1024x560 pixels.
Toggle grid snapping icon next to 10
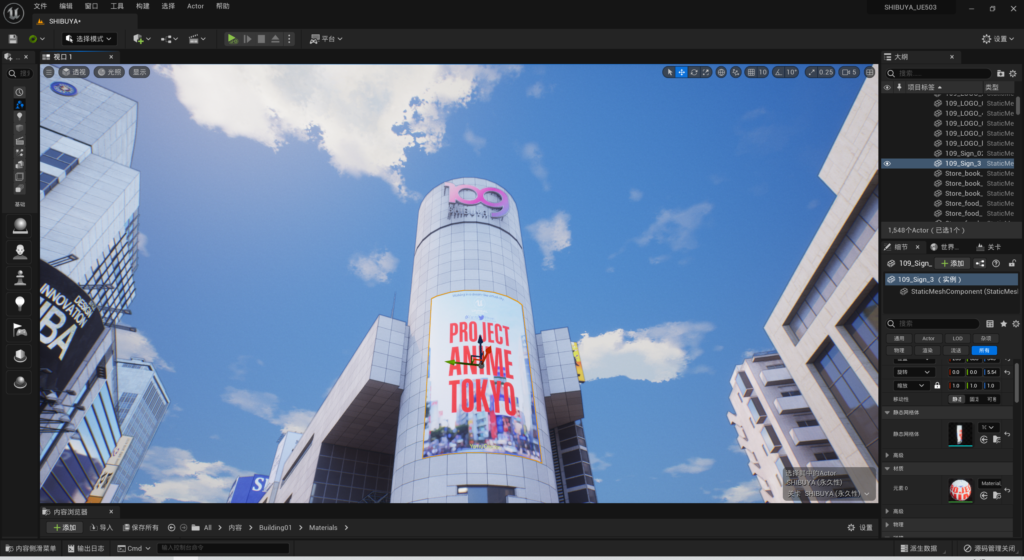coord(751,72)
